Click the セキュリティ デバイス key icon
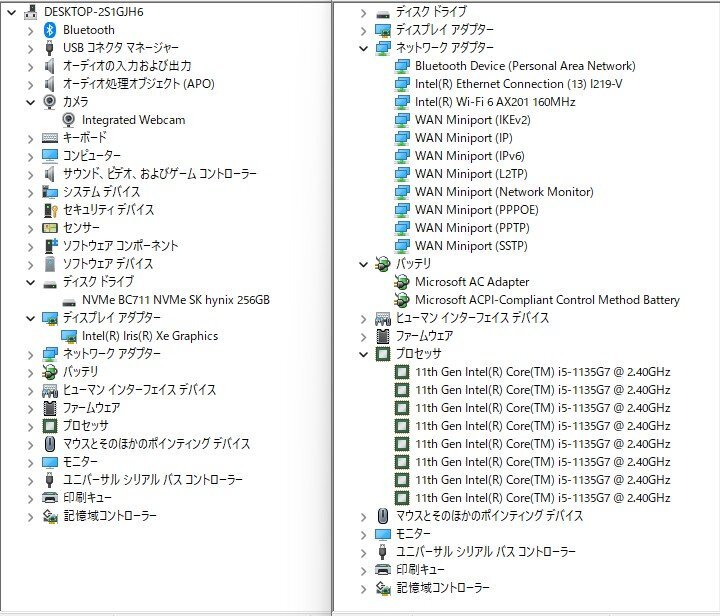The height and width of the screenshot is (616, 720). [x=50, y=210]
